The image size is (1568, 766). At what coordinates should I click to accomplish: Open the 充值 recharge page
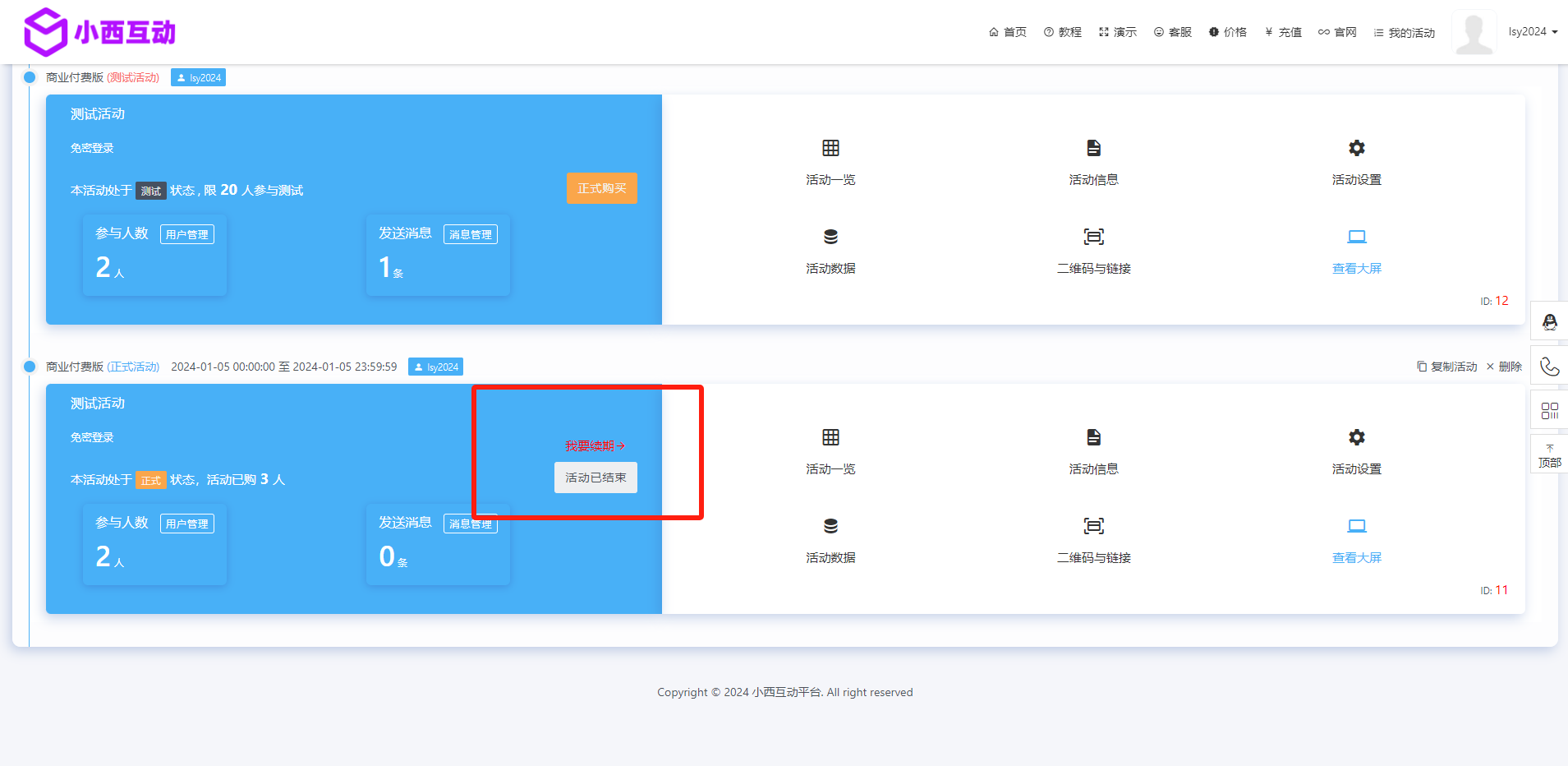[x=1283, y=32]
